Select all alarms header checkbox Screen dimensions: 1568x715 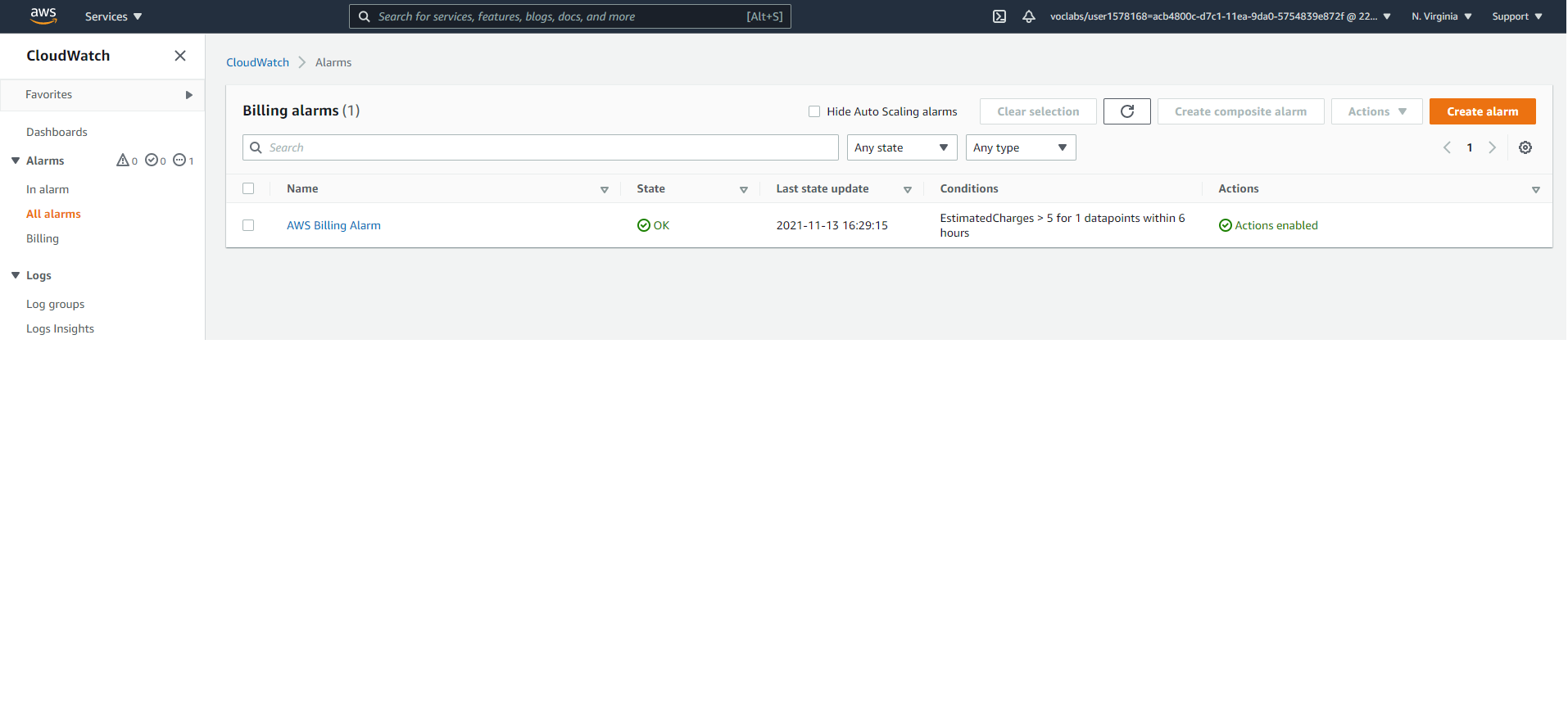248,188
